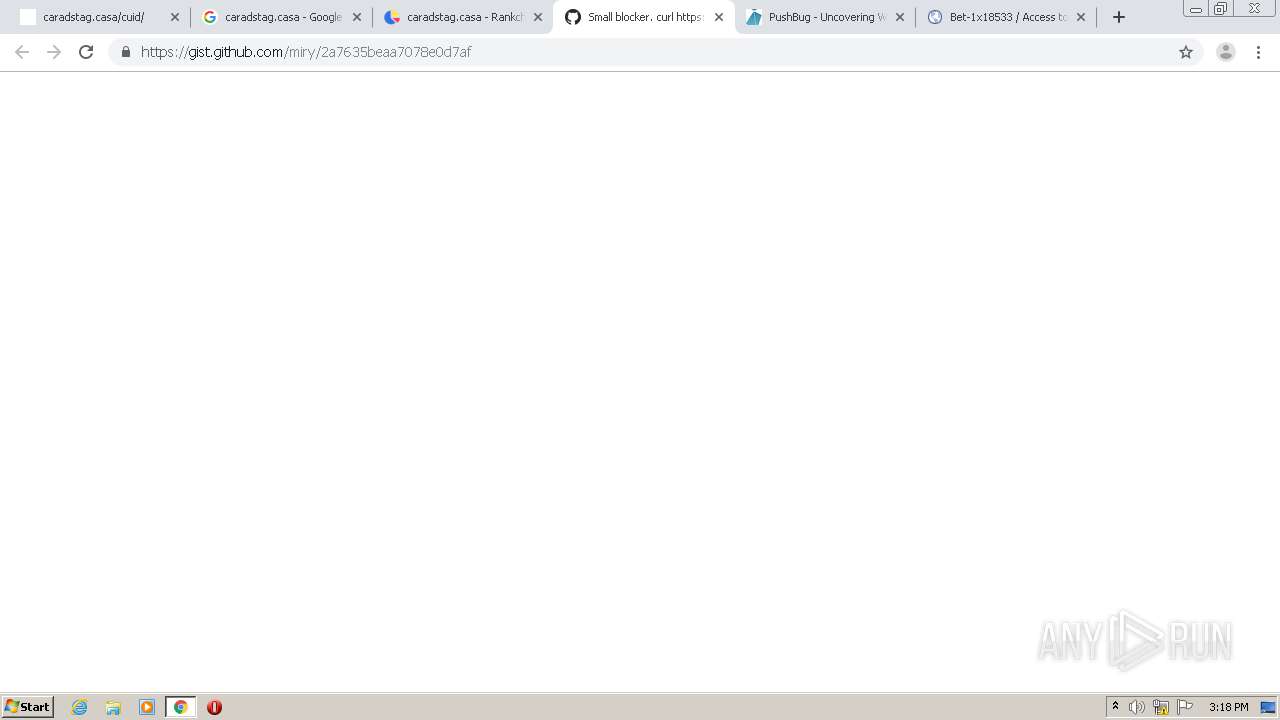Image resolution: width=1280 pixels, height=720 pixels.
Task: Select the Chrome taskbar button
Action: 181,707
